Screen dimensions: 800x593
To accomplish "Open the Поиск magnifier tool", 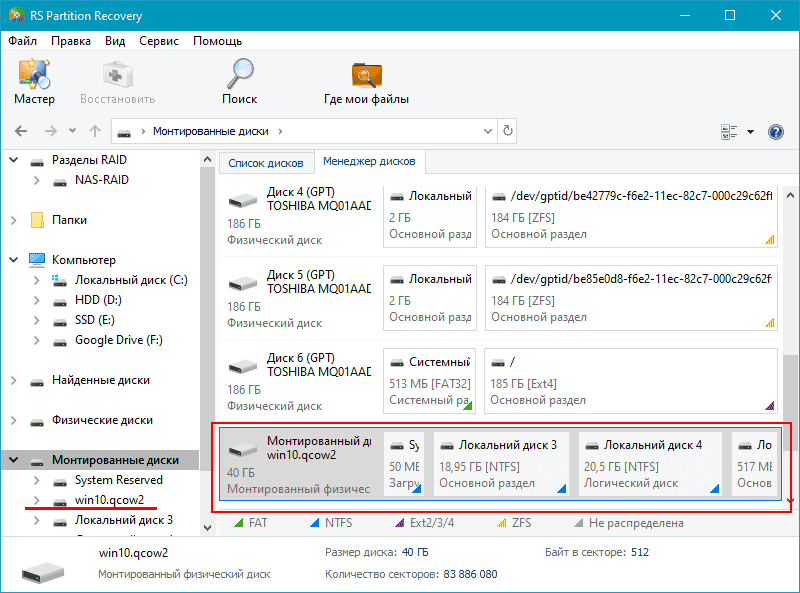I will point(239,82).
